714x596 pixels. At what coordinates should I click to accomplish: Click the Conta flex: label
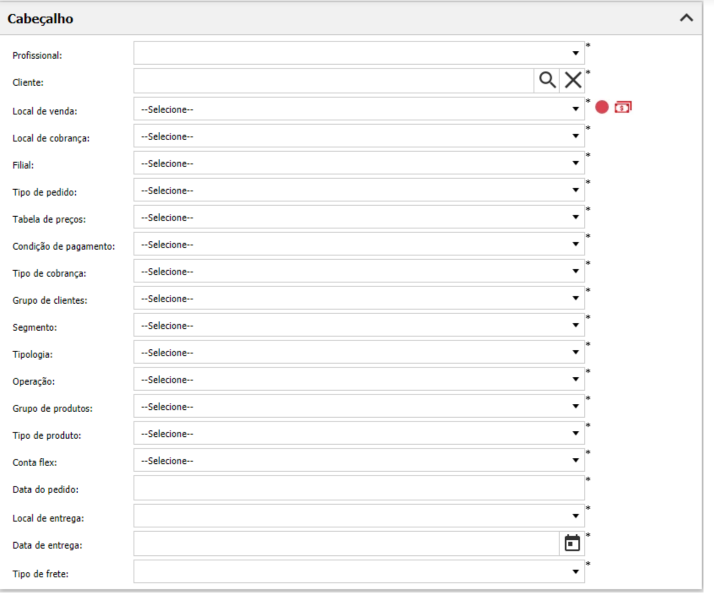point(35,463)
